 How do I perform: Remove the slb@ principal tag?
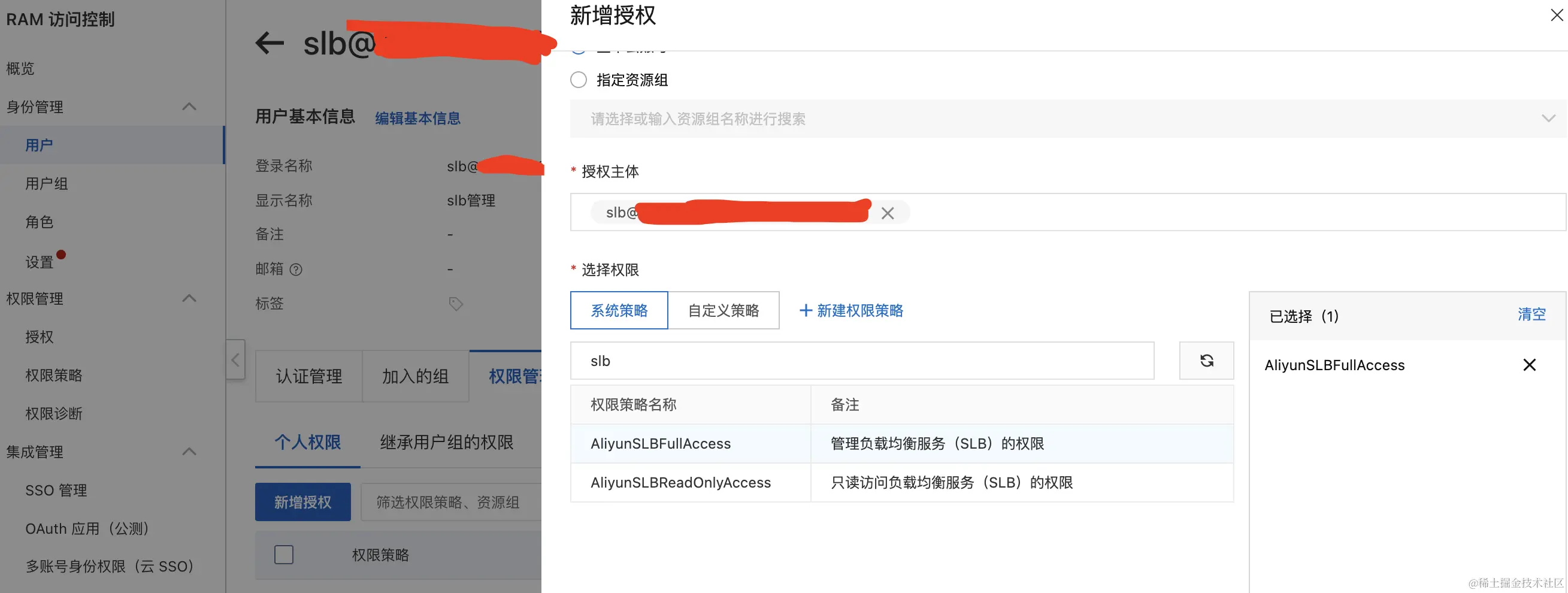[888, 213]
